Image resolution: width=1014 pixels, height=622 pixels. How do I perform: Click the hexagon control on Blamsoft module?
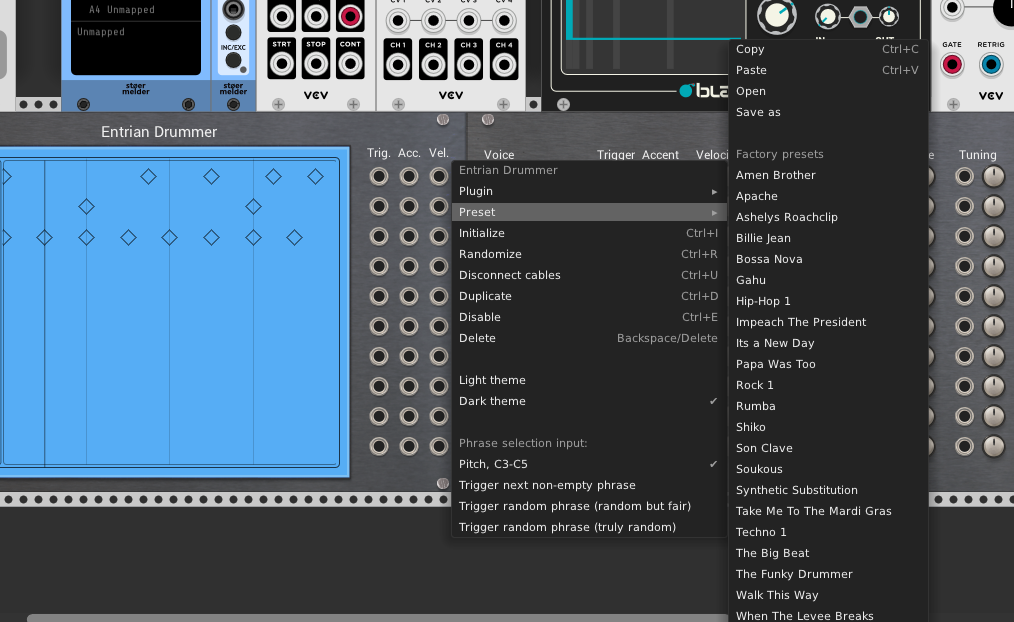(859, 17)
